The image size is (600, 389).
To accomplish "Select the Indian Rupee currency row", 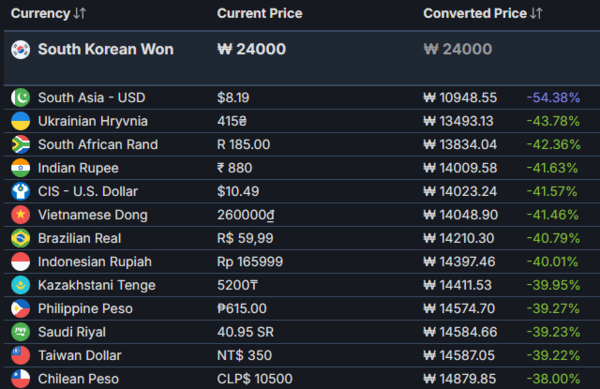I will pyautogui.click(x=302, y=168).
